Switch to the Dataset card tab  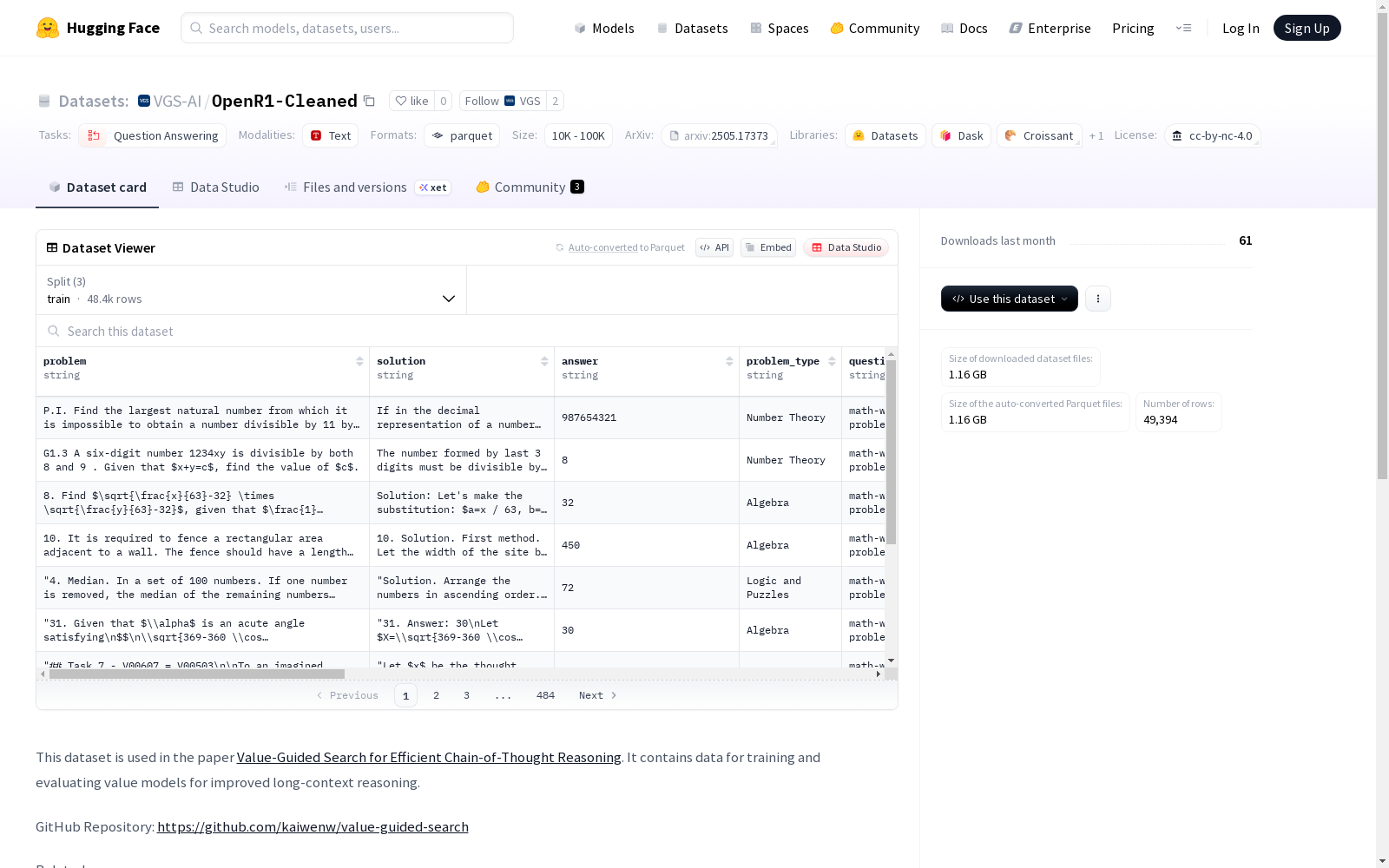click(x=97, y=187)
